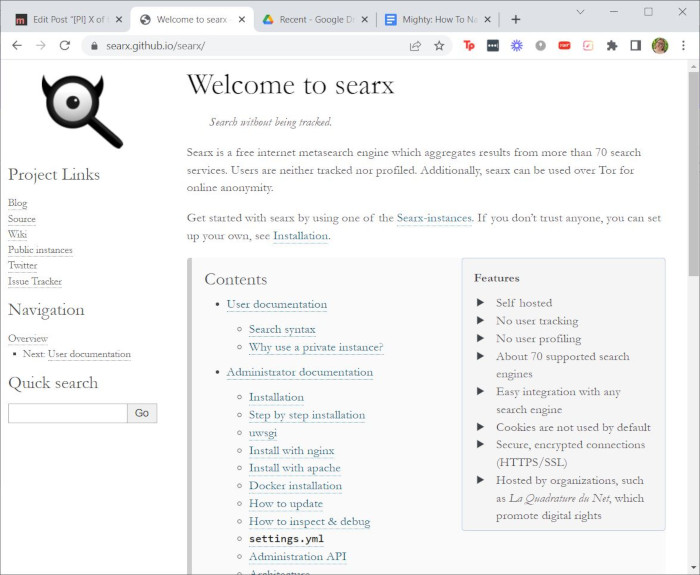Open the How to update link
700x575 pixels.
click(x=286, y=504)
